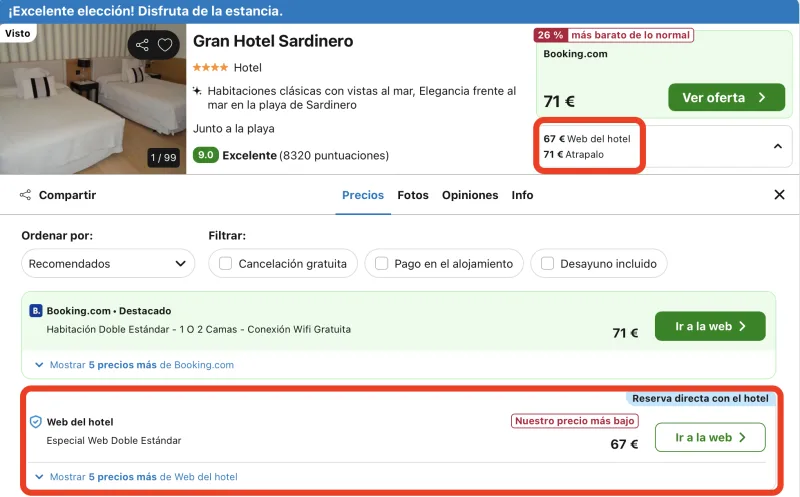Click Ir a la web for Web del hotel
The height and width of the screenshot is (497, 800).
(710, 437)
